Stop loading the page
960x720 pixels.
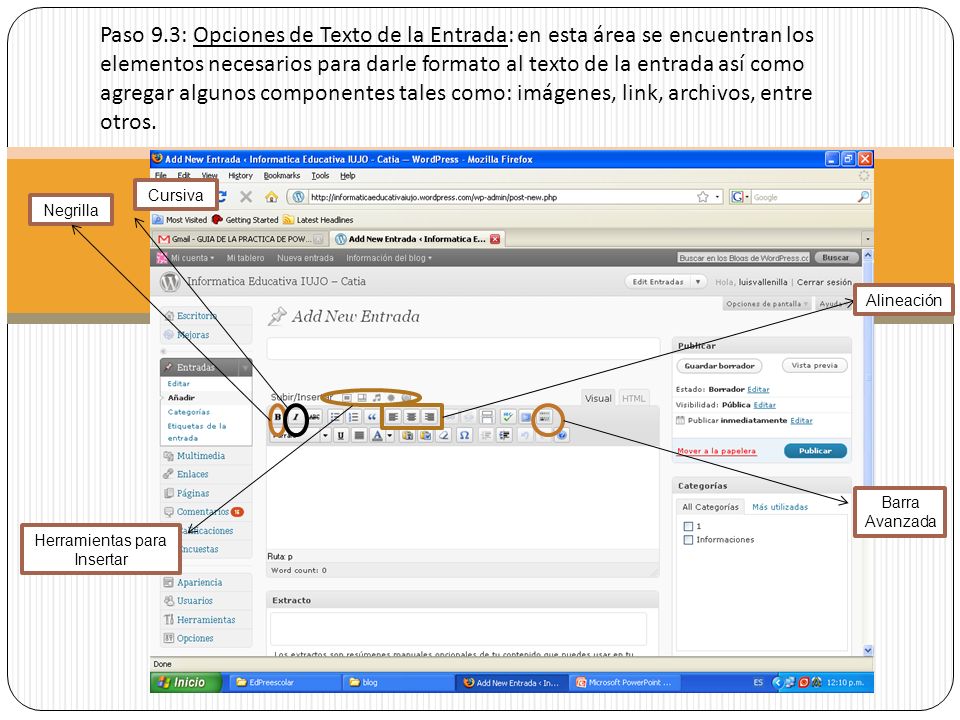pos(246,197)
